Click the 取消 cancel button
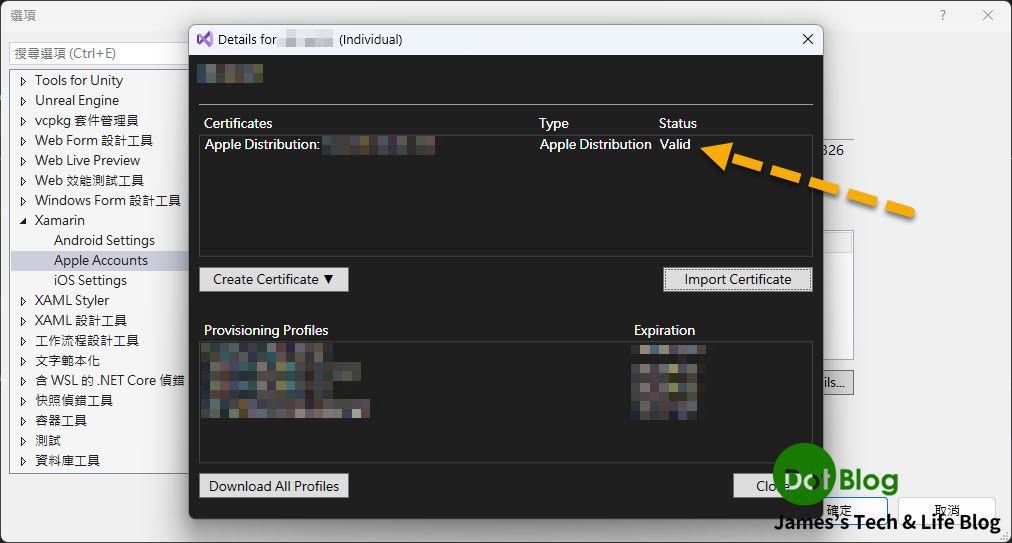The width and height of the screenshot is (1012, 543). coord(946,510)
